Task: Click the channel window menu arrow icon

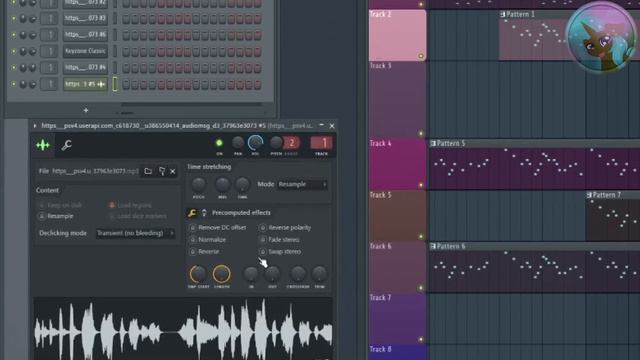Action: point(35,126)
